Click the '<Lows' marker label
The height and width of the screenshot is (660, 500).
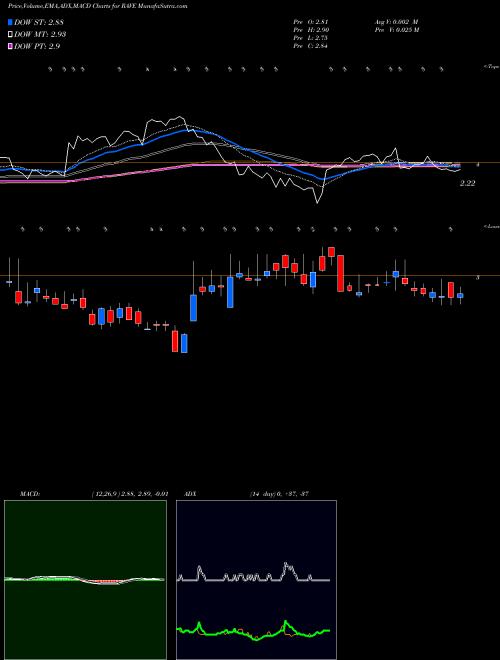tap(492, 226)
